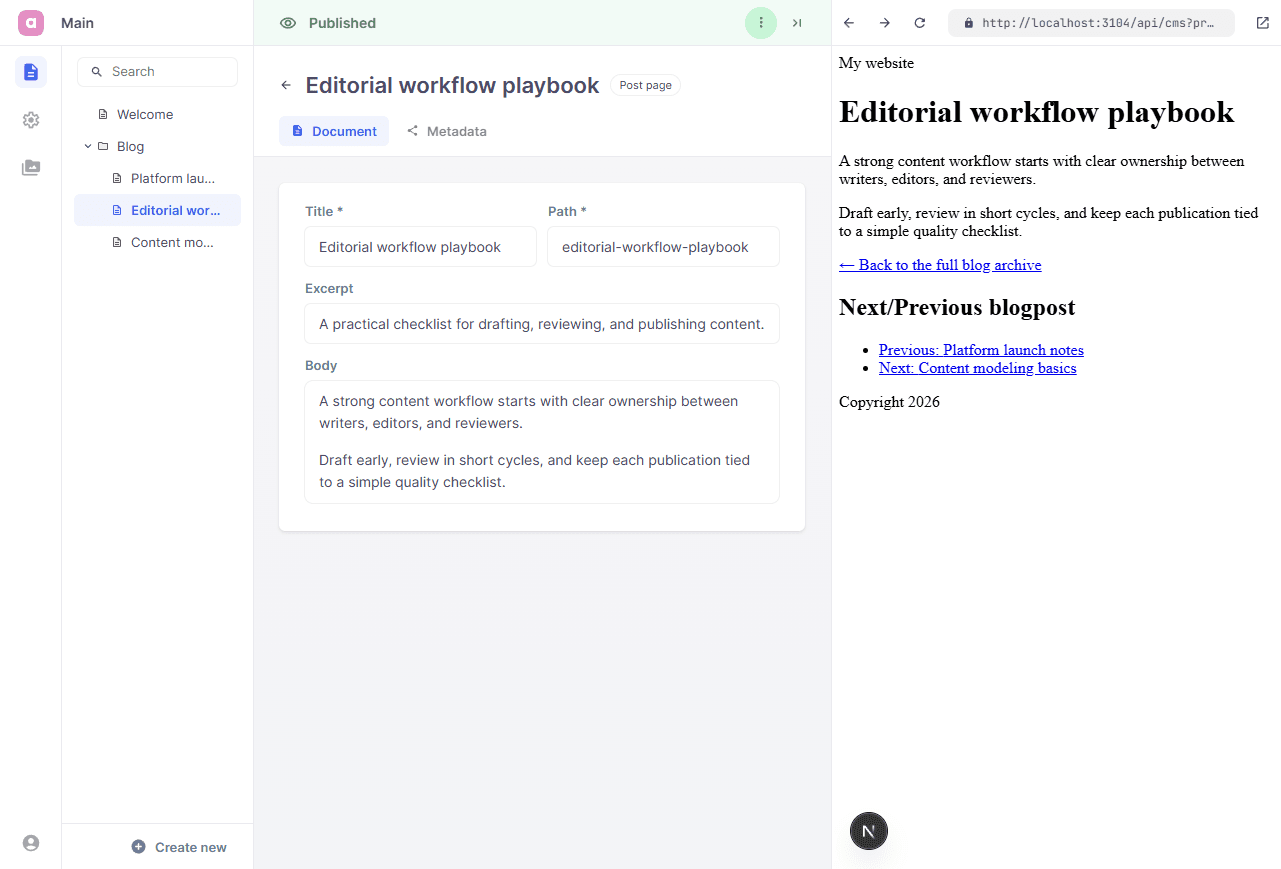
Task: Click the Create new button
Action: [179, 847]
